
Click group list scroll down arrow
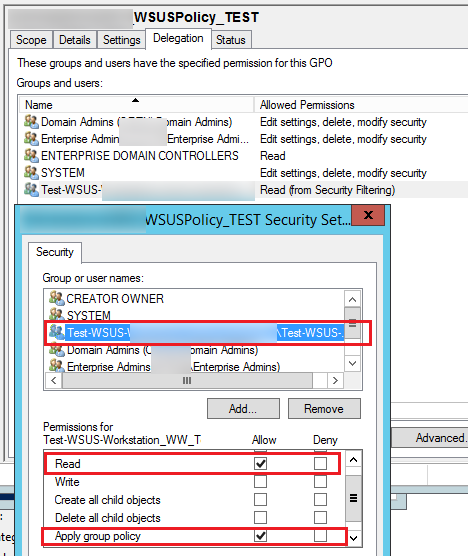pyautogui.click(x=352, y=363)
